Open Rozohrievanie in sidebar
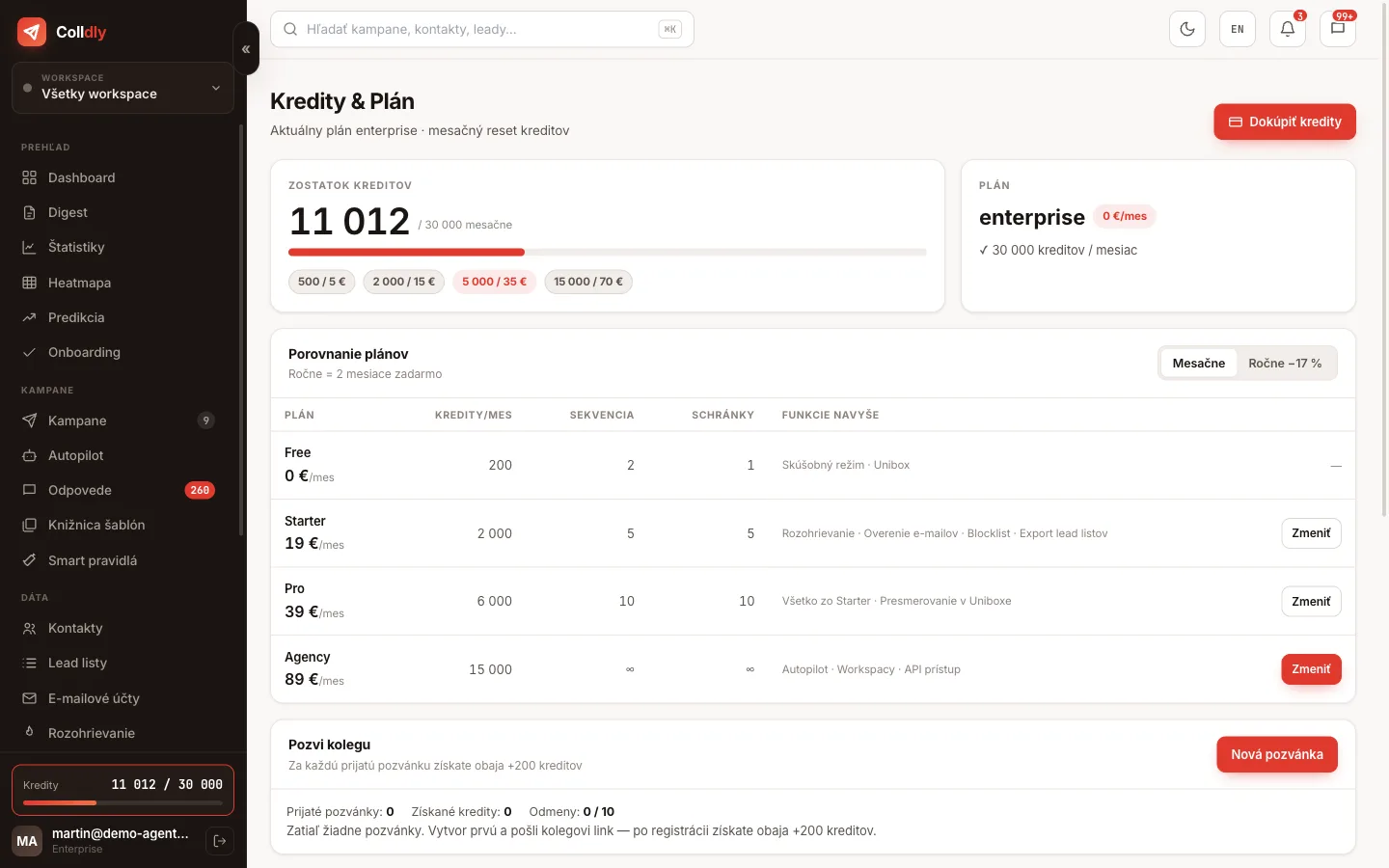Screen dimensions: 1389x868 pyautogui.click(x=123, y=733)
